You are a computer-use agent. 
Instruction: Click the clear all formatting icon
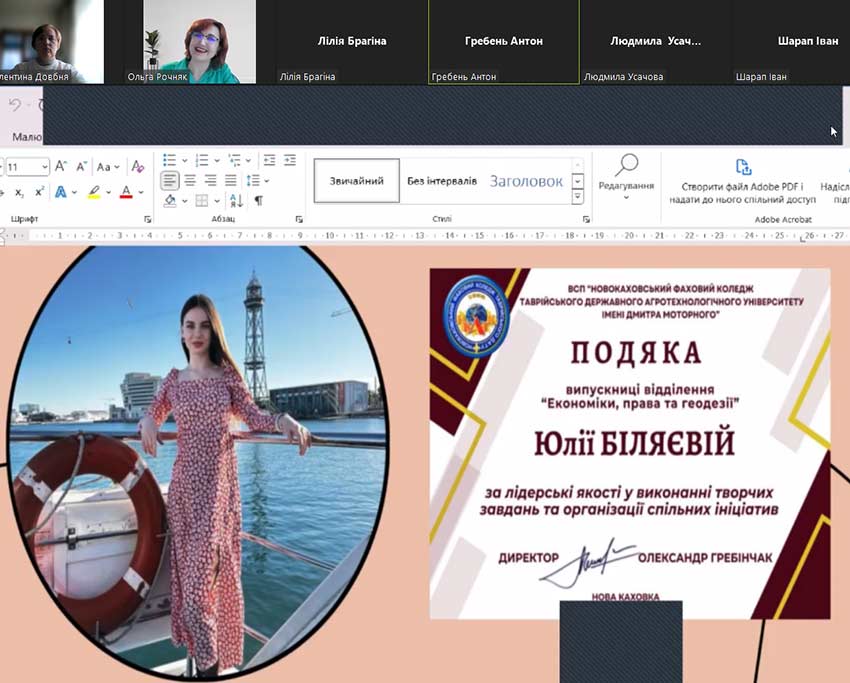(138, 167)
